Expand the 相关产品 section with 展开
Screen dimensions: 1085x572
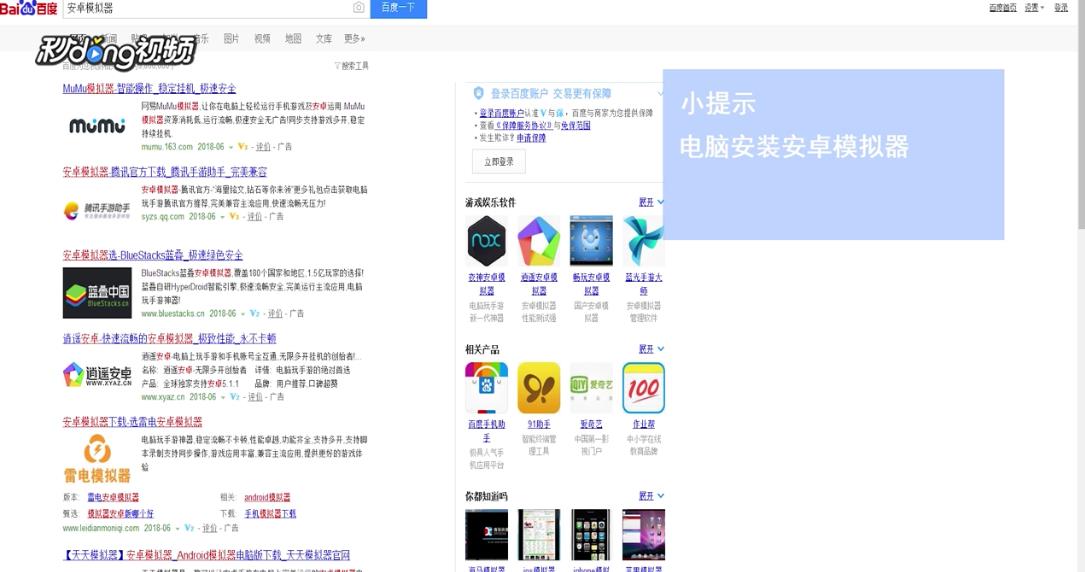[651, 349]
